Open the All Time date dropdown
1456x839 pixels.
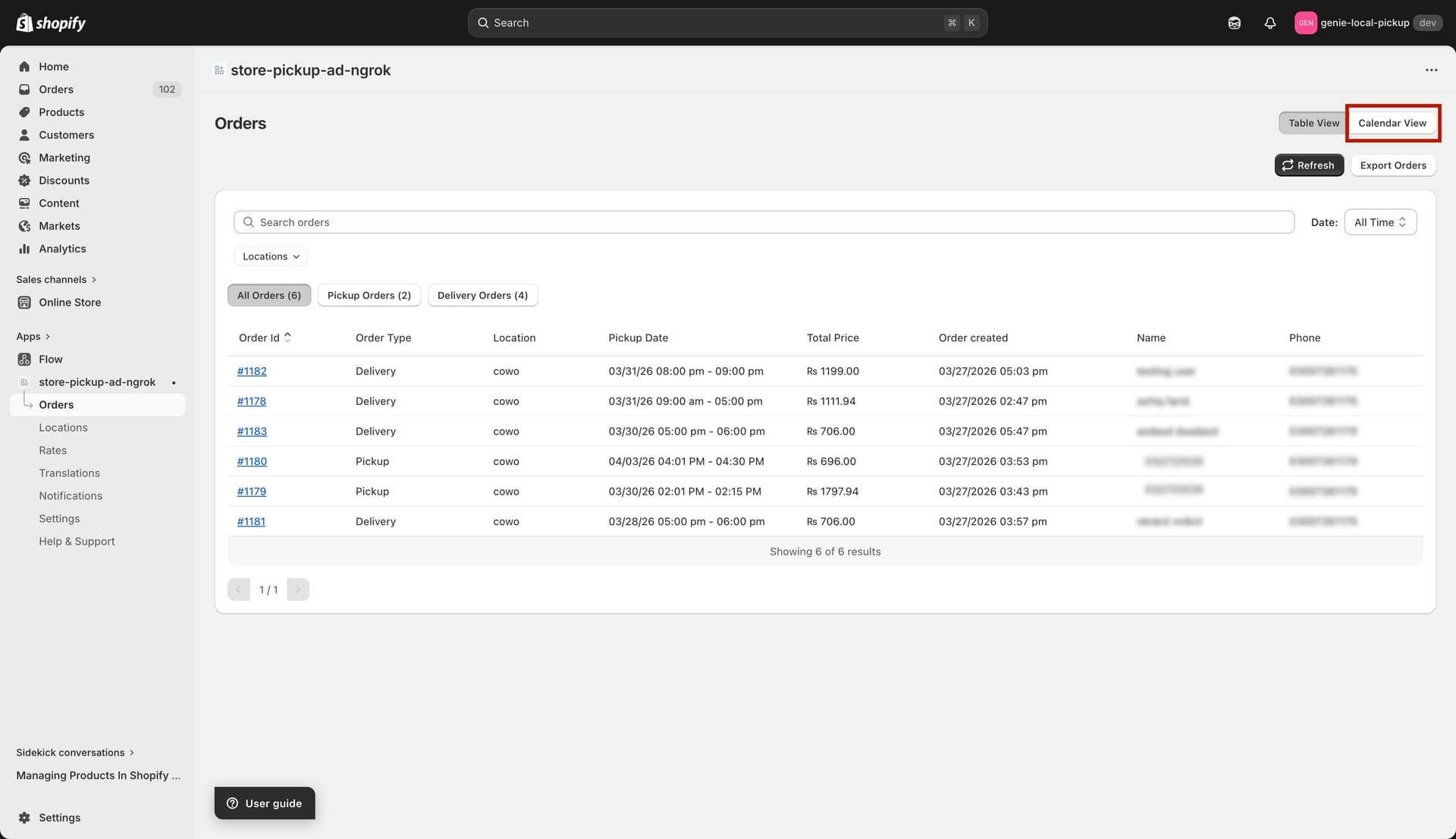click(x=1379, y=222)
